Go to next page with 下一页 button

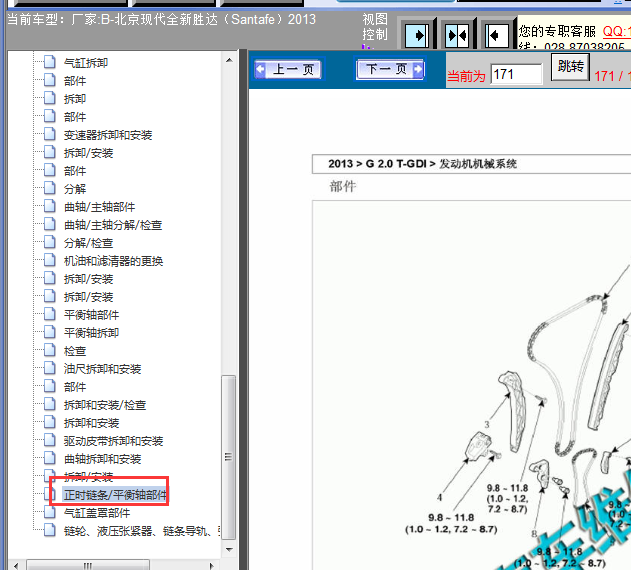[x=390, y=69]
